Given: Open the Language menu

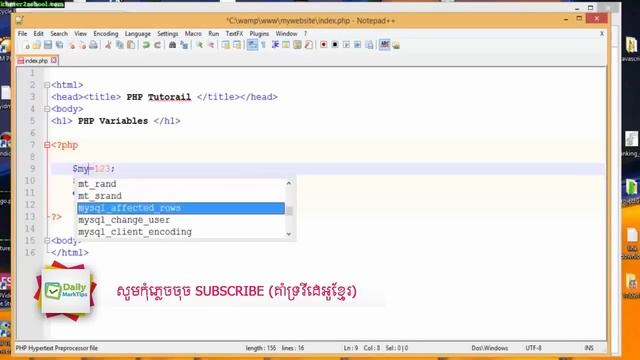Looking at the screenshot, I should (x=138, y=33).
